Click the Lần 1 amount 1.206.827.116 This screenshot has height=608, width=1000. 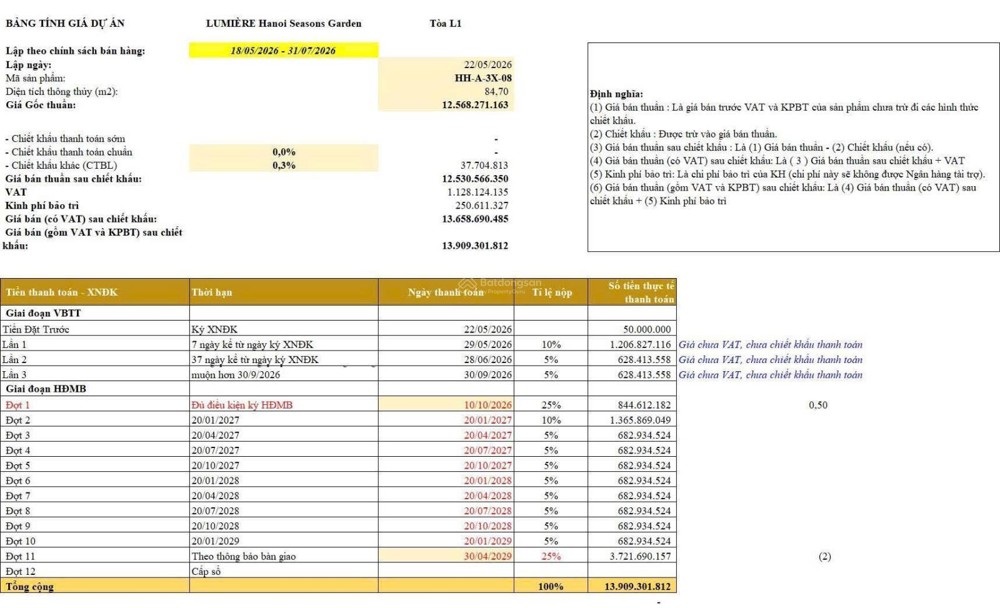640,345
